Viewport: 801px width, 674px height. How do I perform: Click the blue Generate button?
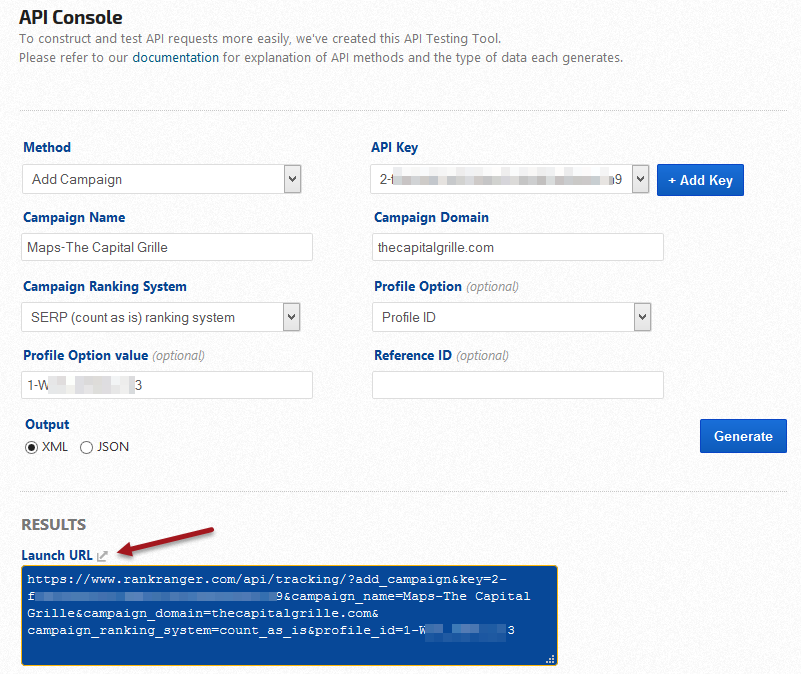tap(743, 436)
